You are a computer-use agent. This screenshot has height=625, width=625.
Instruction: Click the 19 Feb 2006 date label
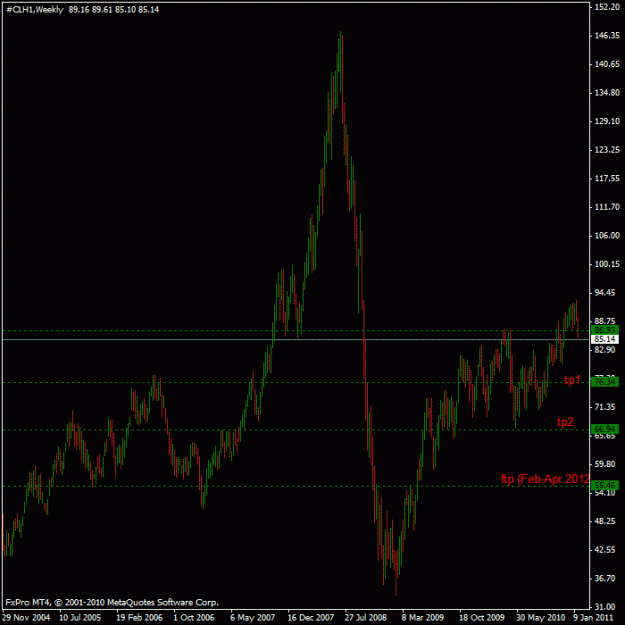click(x=140, y=618)
